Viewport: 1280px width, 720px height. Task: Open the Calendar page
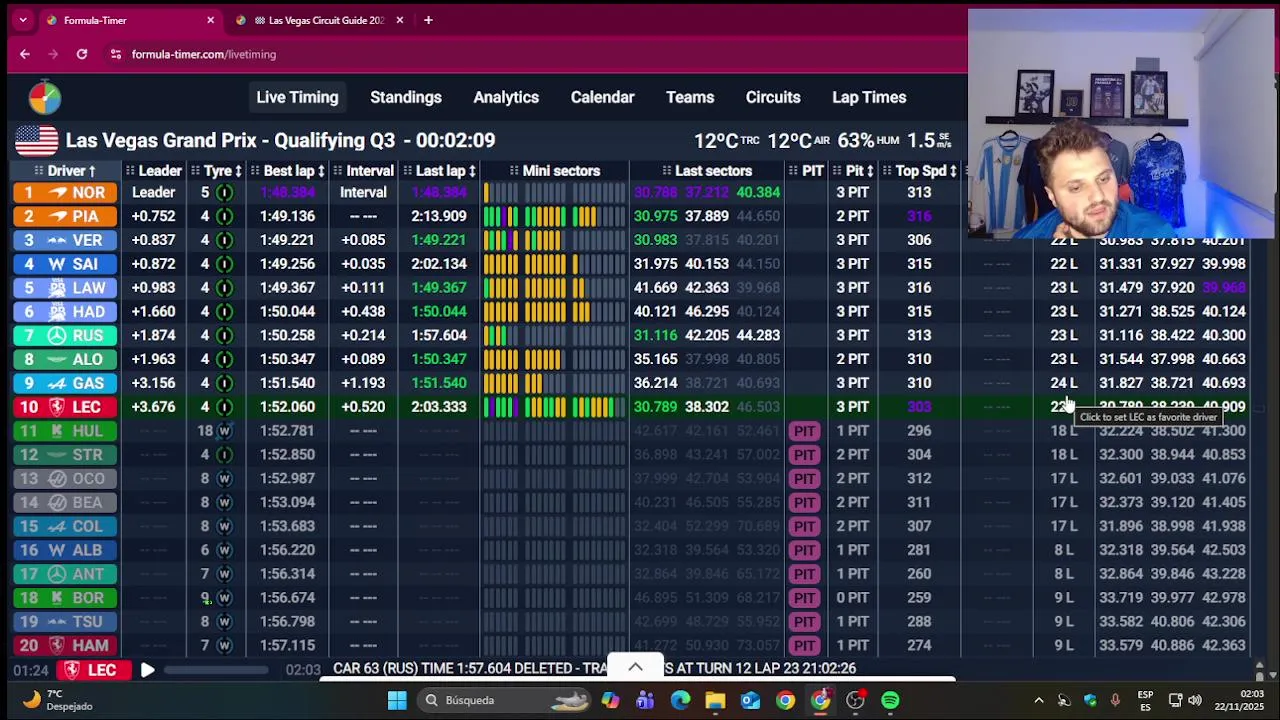(602, 97)
